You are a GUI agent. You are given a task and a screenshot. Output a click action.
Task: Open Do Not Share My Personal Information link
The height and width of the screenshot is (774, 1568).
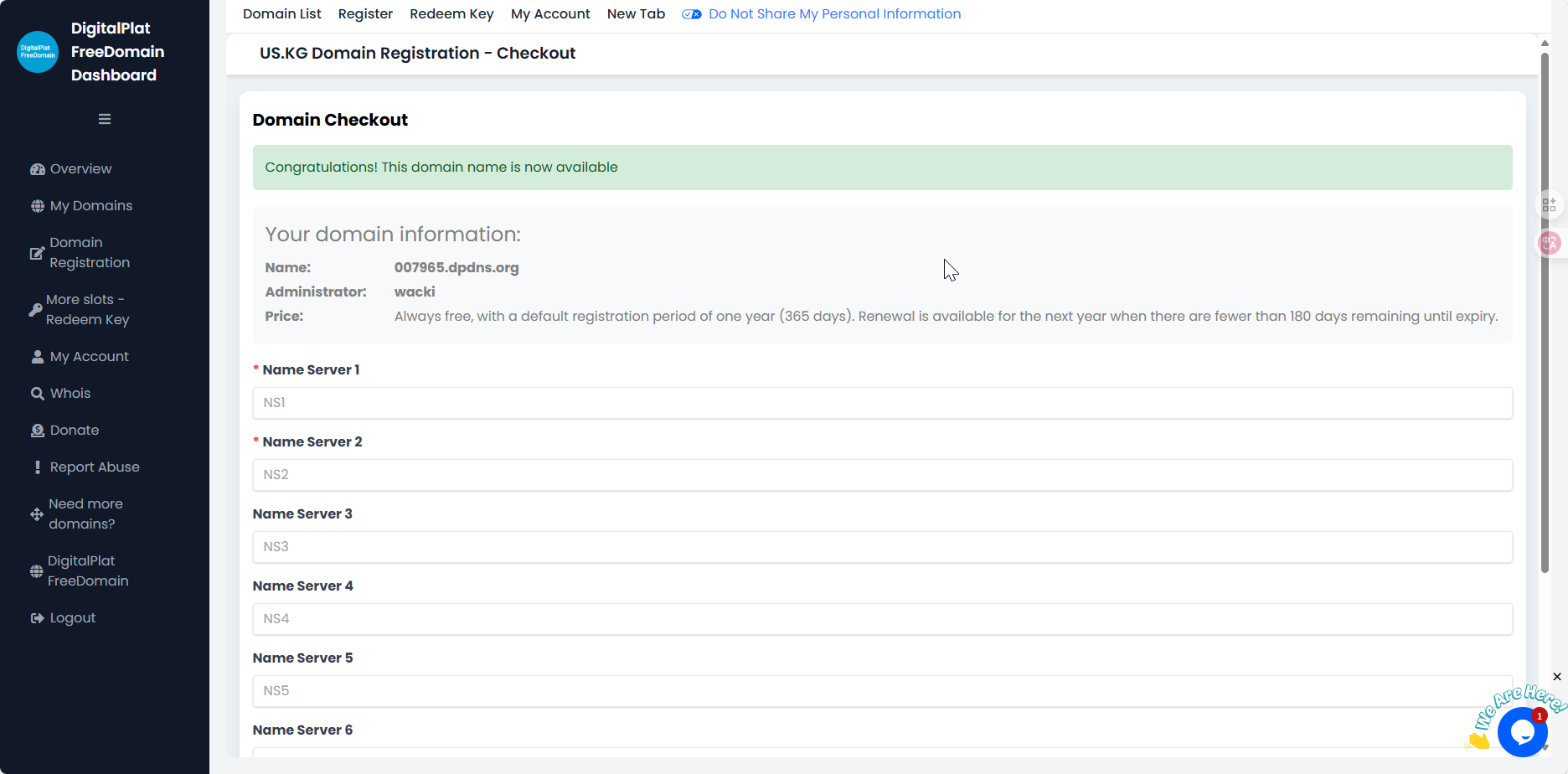[834, 14]
